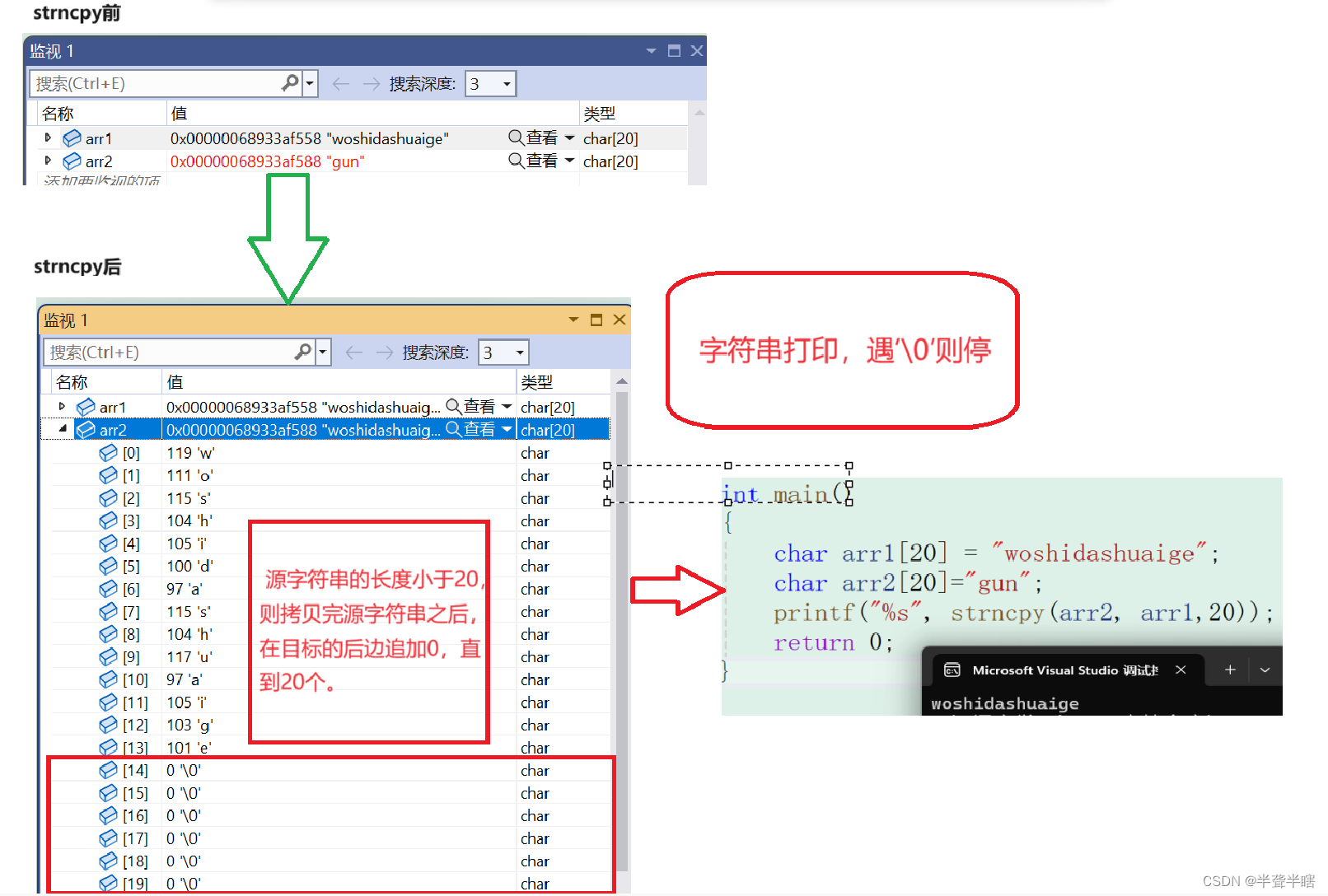Click the return 0 line in the code
The height and width of the screenshot is (896, 1328).
click(833, 642)
